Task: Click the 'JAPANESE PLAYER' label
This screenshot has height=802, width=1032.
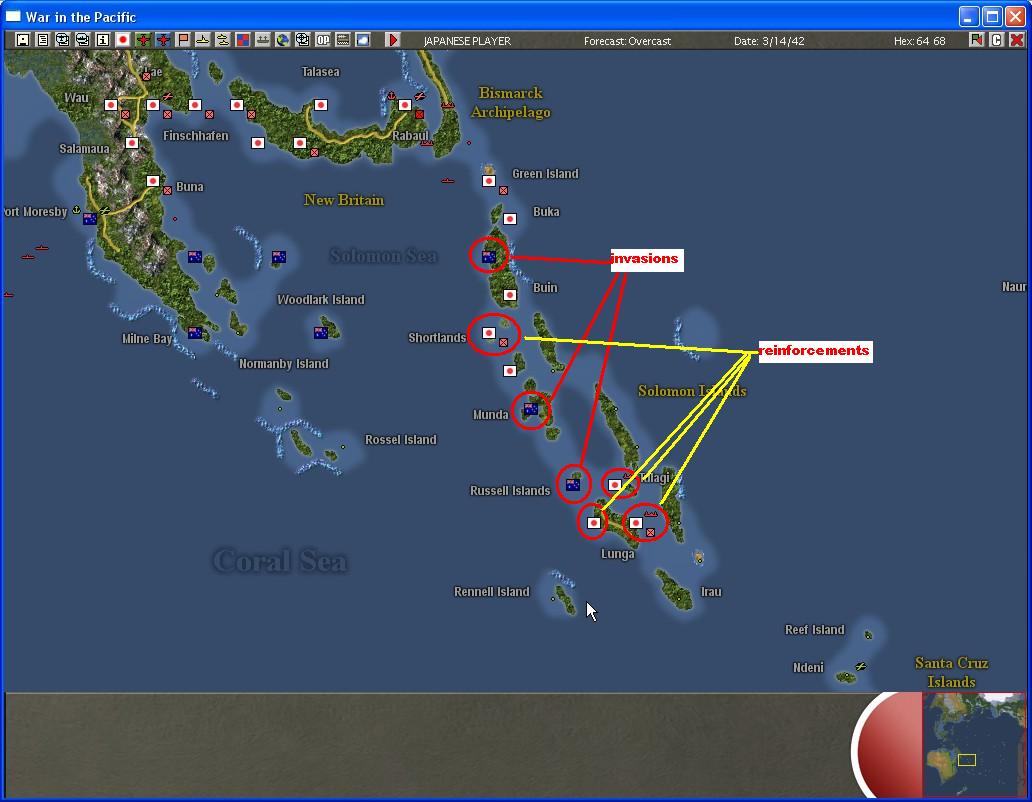Action: pyautogui.click(x=467, y=41)
